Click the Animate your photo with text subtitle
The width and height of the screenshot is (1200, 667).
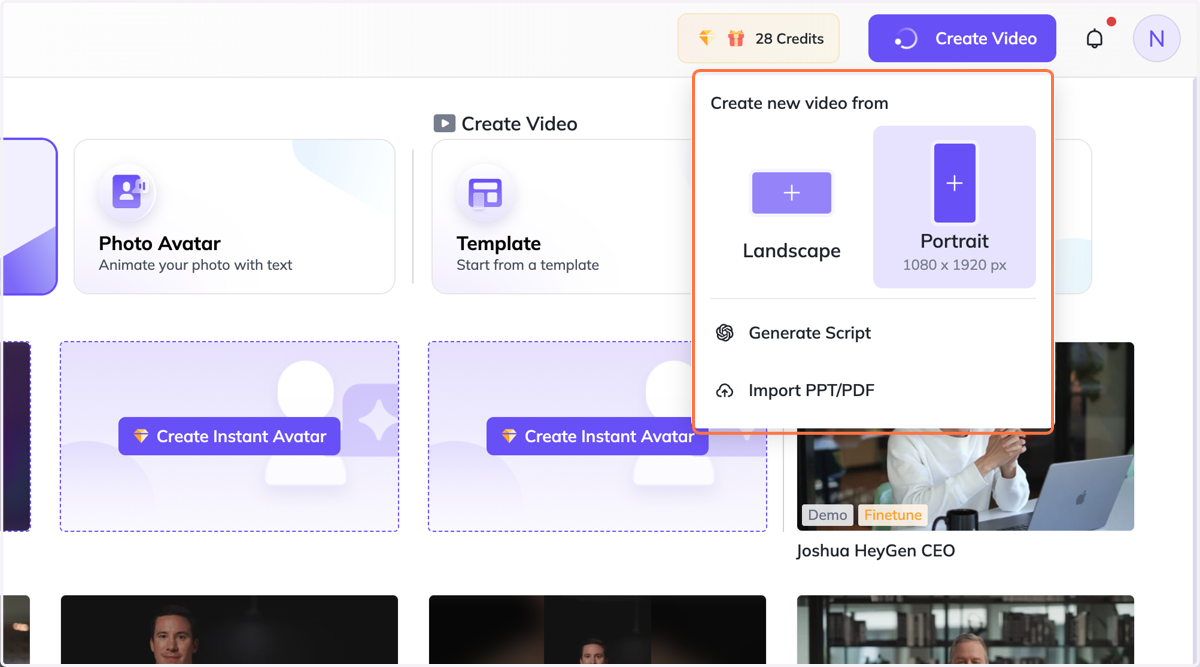point(196,265)
